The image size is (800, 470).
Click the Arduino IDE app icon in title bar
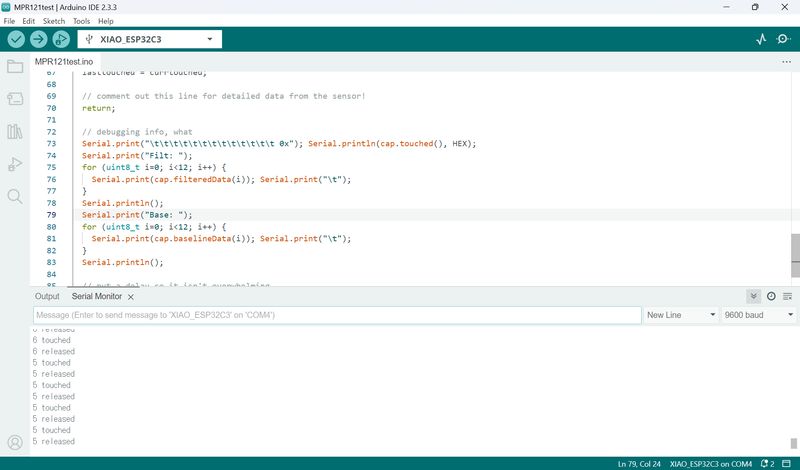6,7
